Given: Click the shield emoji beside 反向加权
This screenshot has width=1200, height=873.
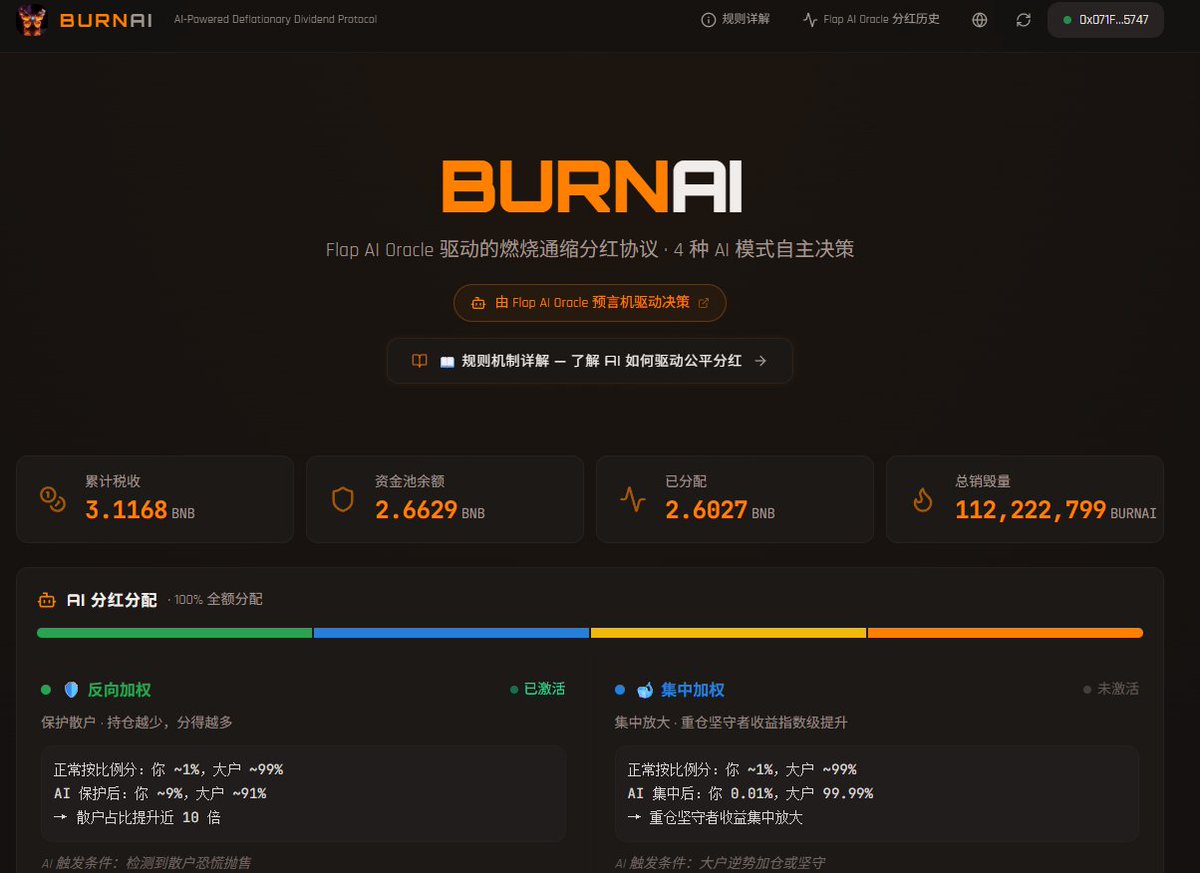Looking at the screenshot, I should [x=71, y=690].
